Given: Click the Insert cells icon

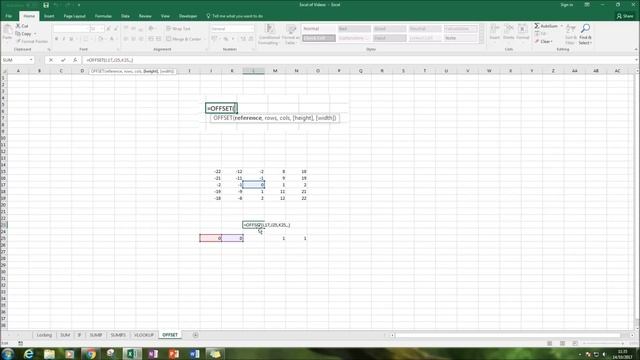Looking at the screenshot, I should coord(495,29).
